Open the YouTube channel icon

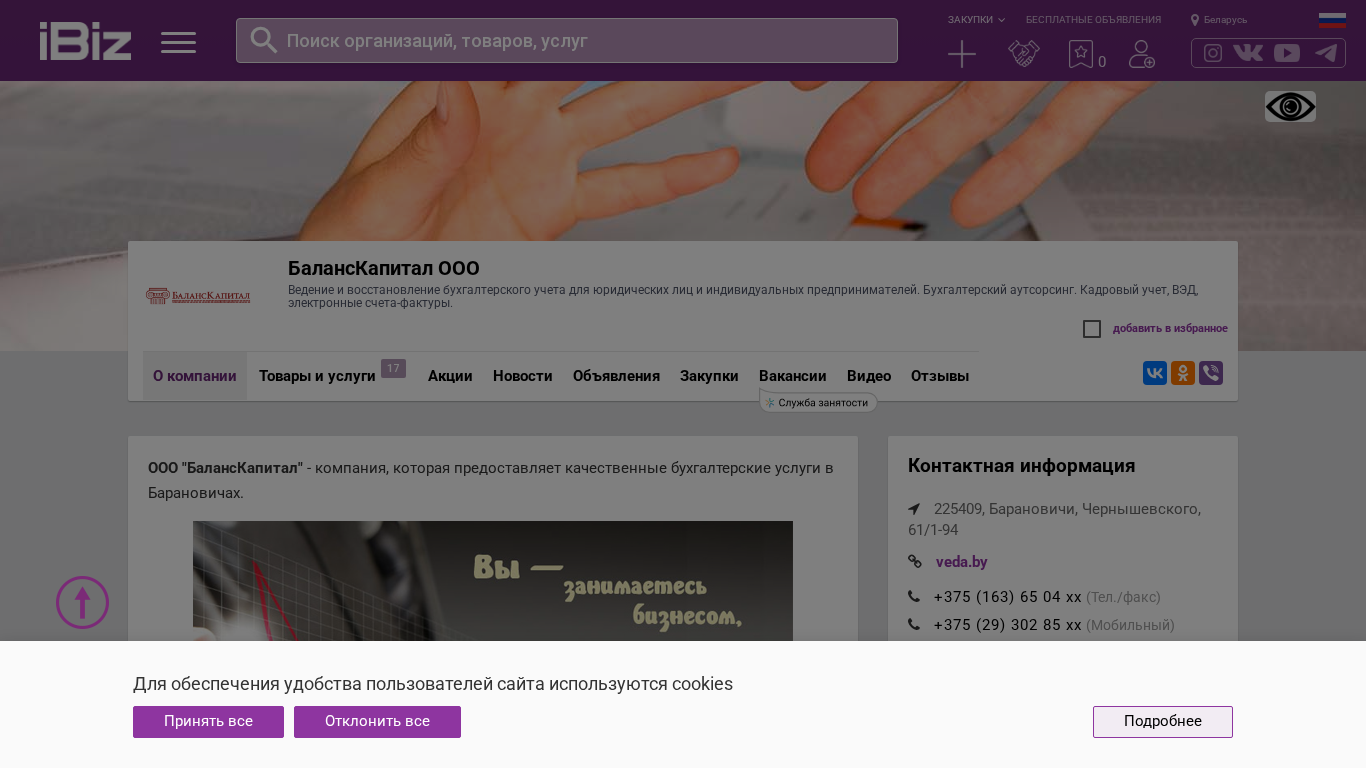point(1287,53)
